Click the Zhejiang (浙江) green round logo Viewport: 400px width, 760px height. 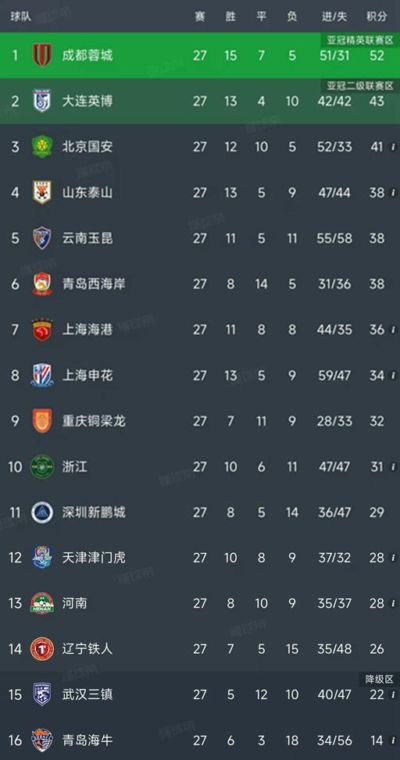tap(42, 467)
